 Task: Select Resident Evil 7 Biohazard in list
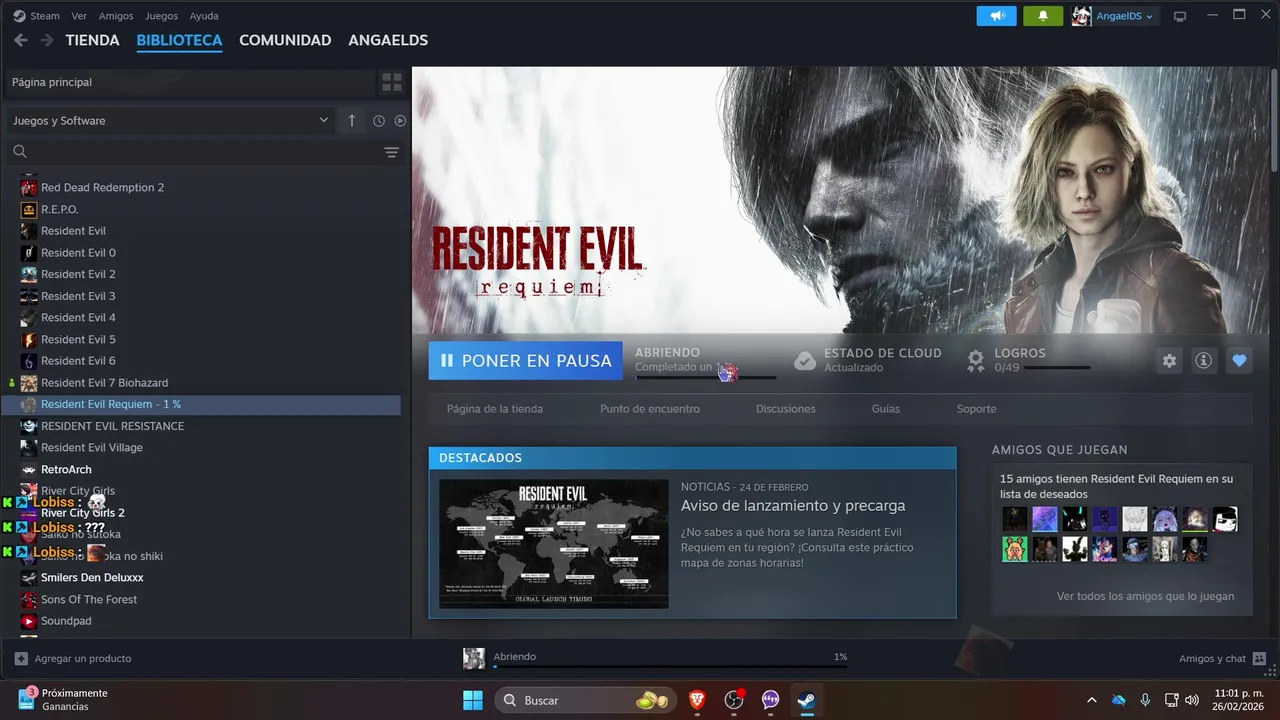pyautogui.click(x=104, y=383)
